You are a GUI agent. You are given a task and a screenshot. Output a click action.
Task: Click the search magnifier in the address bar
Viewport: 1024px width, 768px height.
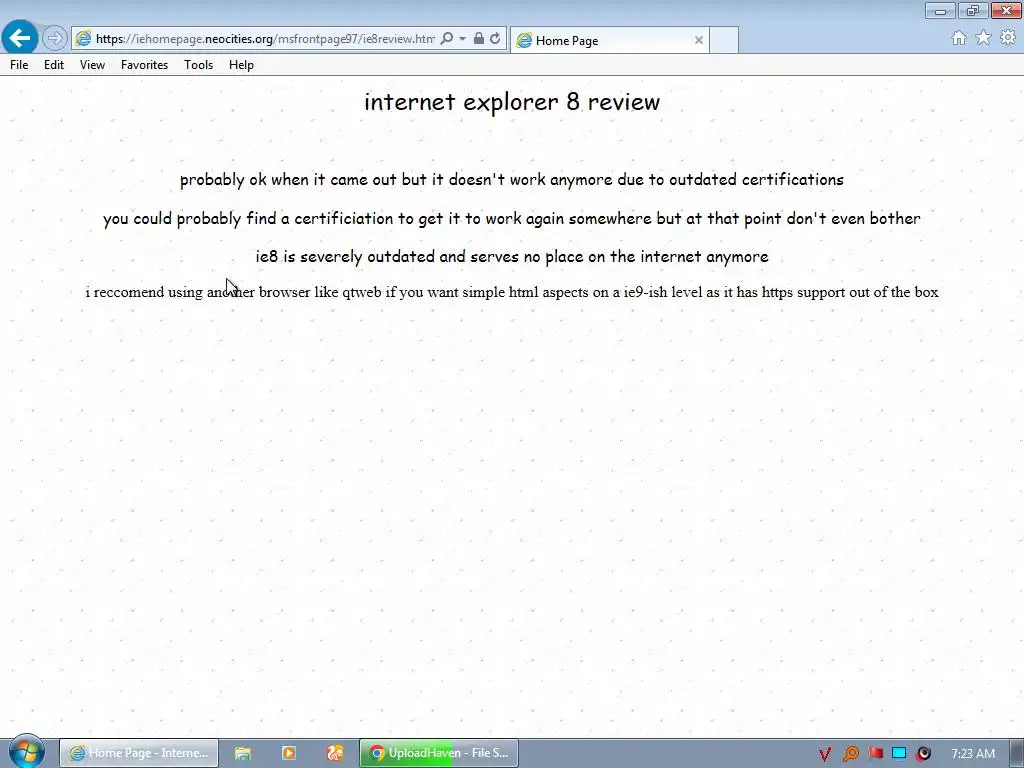point(447,39)
